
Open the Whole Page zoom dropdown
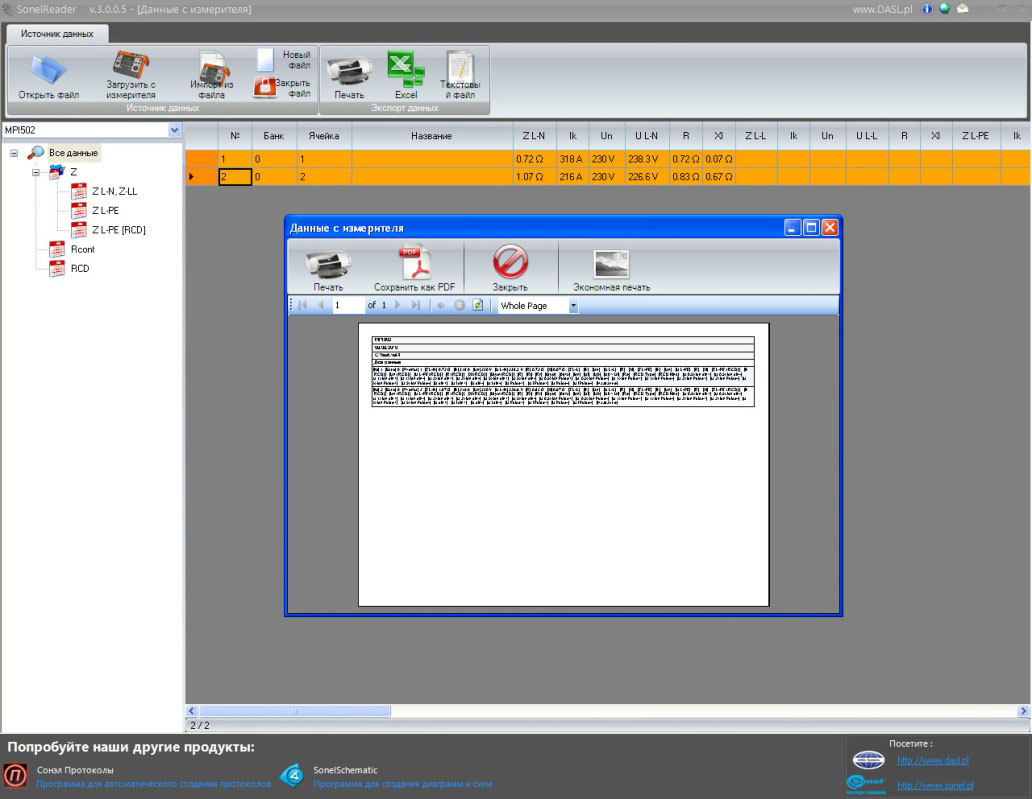[x=573, y=306]
